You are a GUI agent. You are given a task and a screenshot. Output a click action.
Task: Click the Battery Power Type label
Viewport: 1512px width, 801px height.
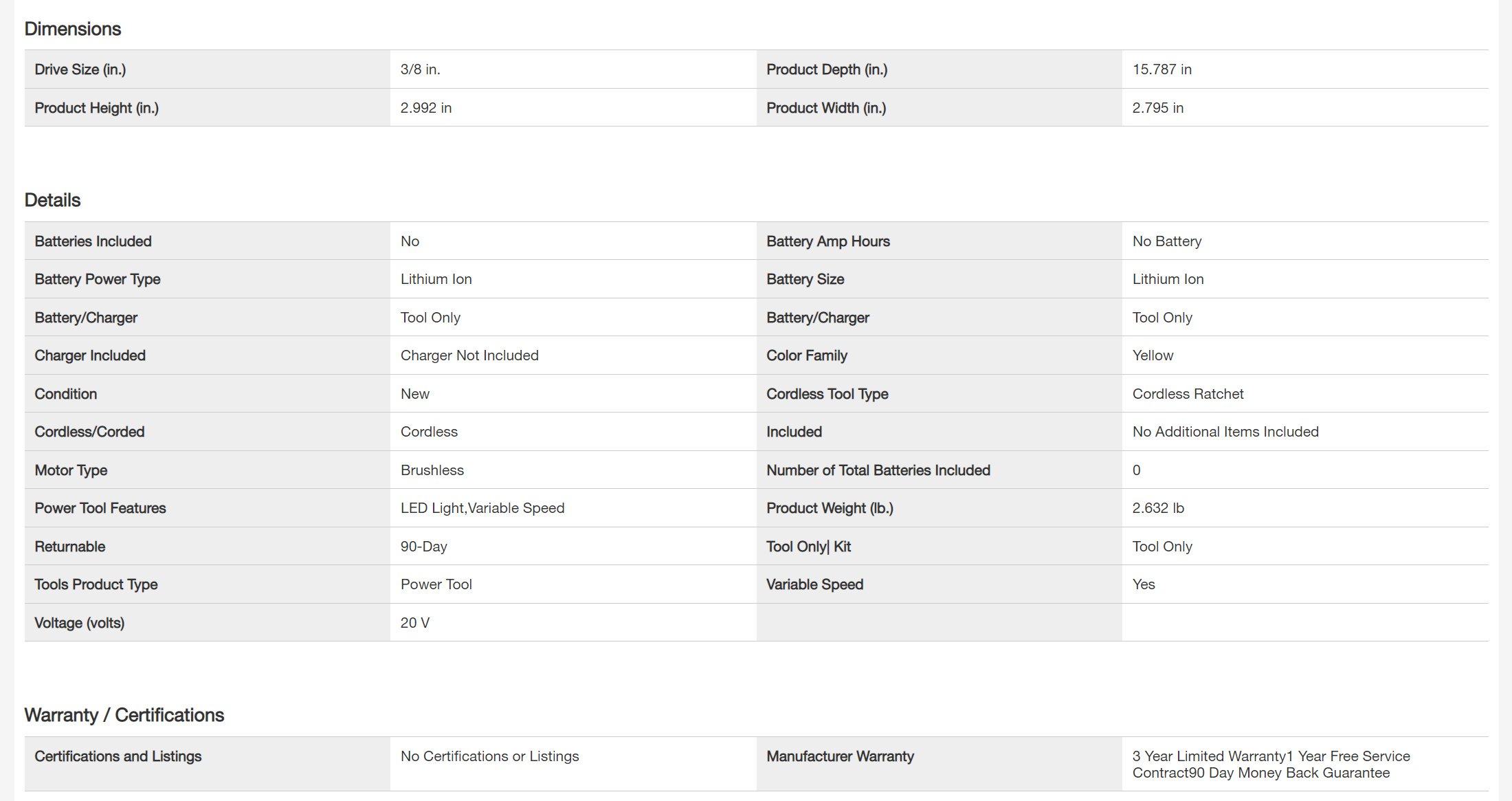click(98, 279)
